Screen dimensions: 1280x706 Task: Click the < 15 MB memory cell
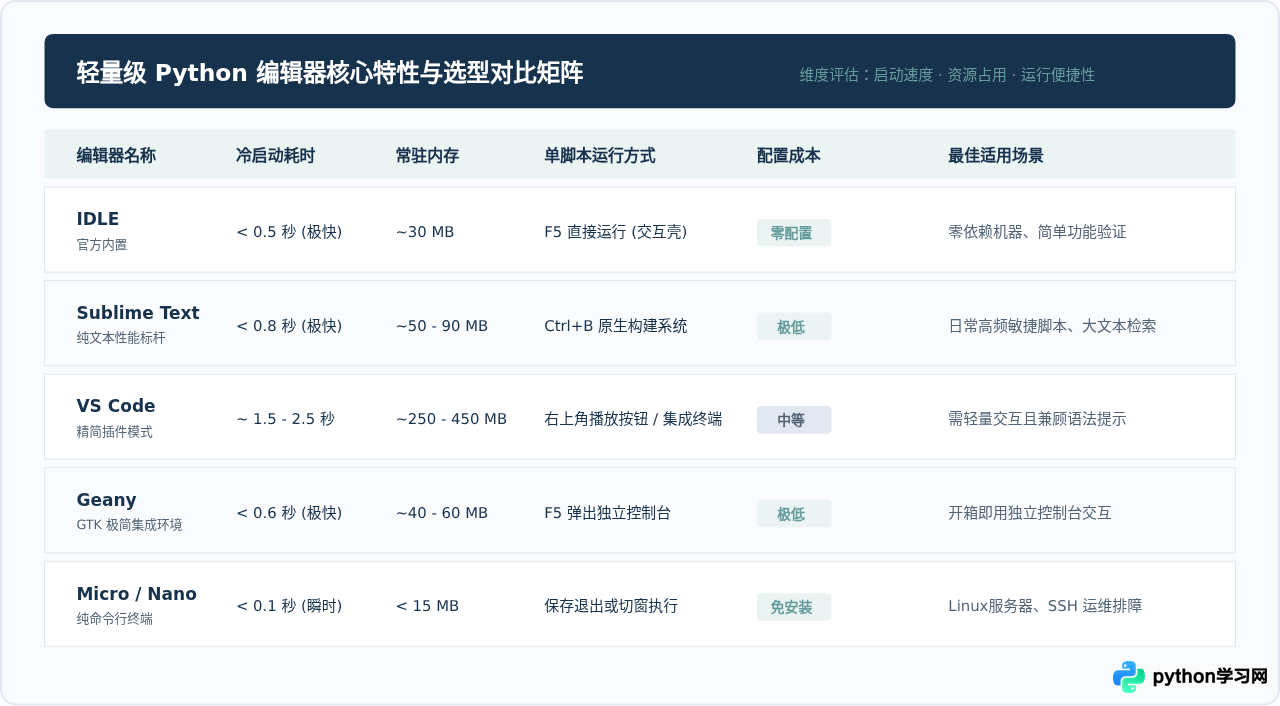[x=427, y=606]
